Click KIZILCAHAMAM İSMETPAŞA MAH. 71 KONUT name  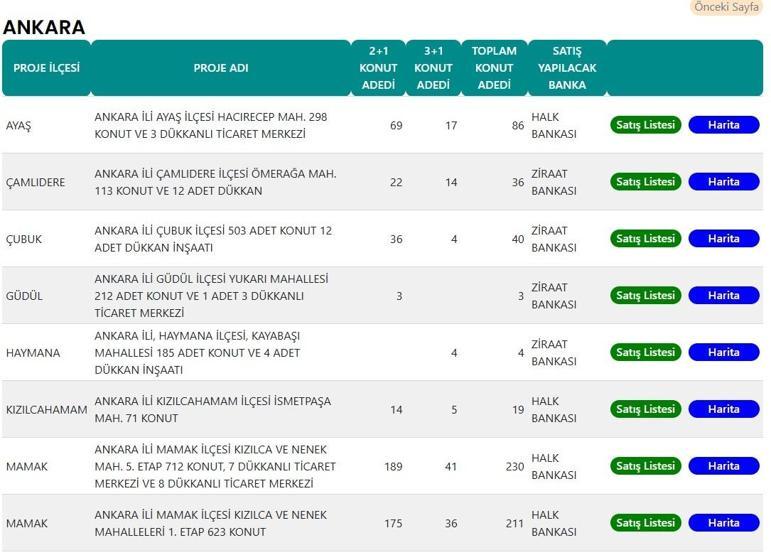click(x=212, y=409)
